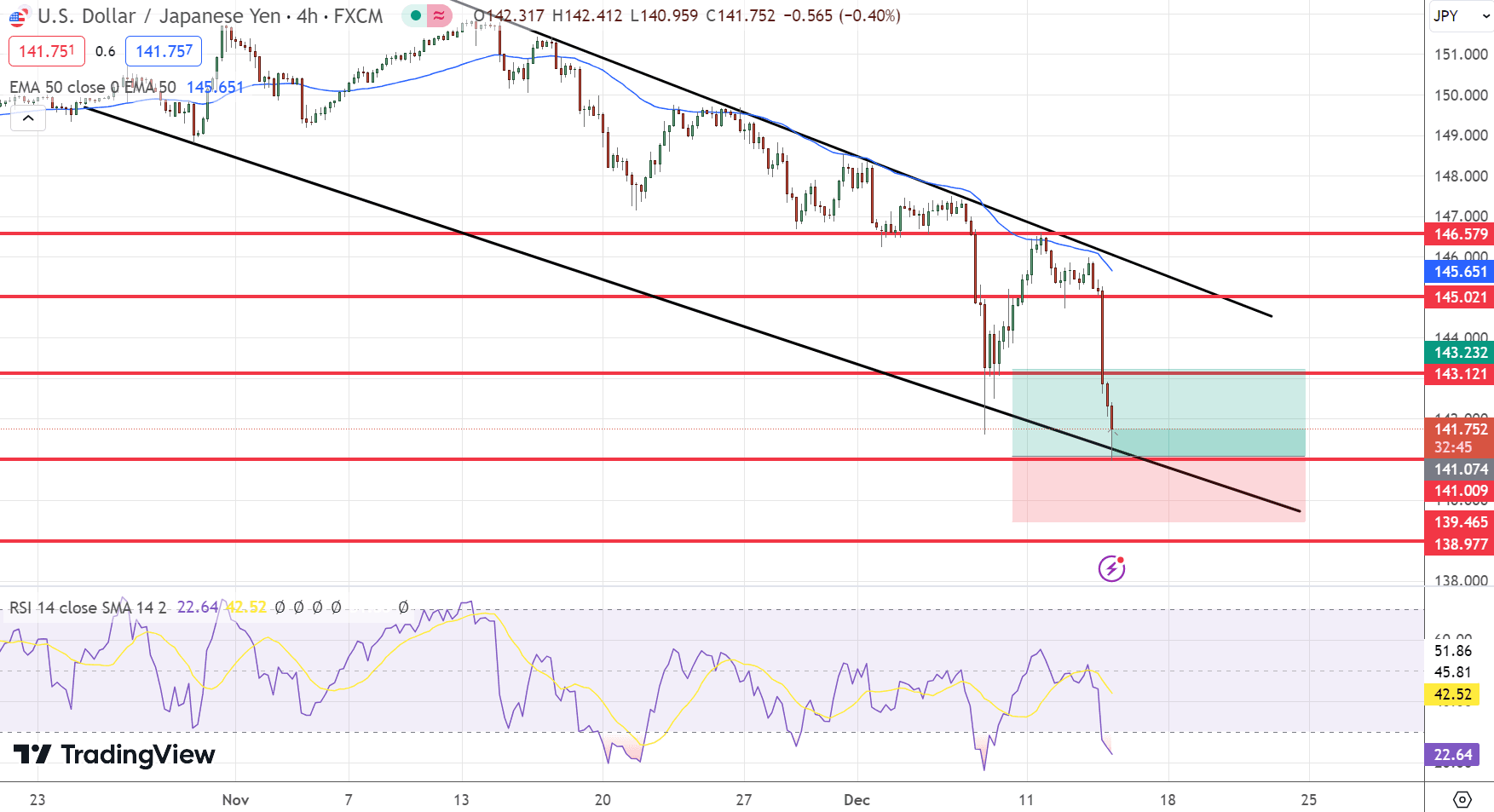The width and height of the screenshot is (1494, 812).
Task: Click the 141.009 red price label
Action: (1460, 491)
